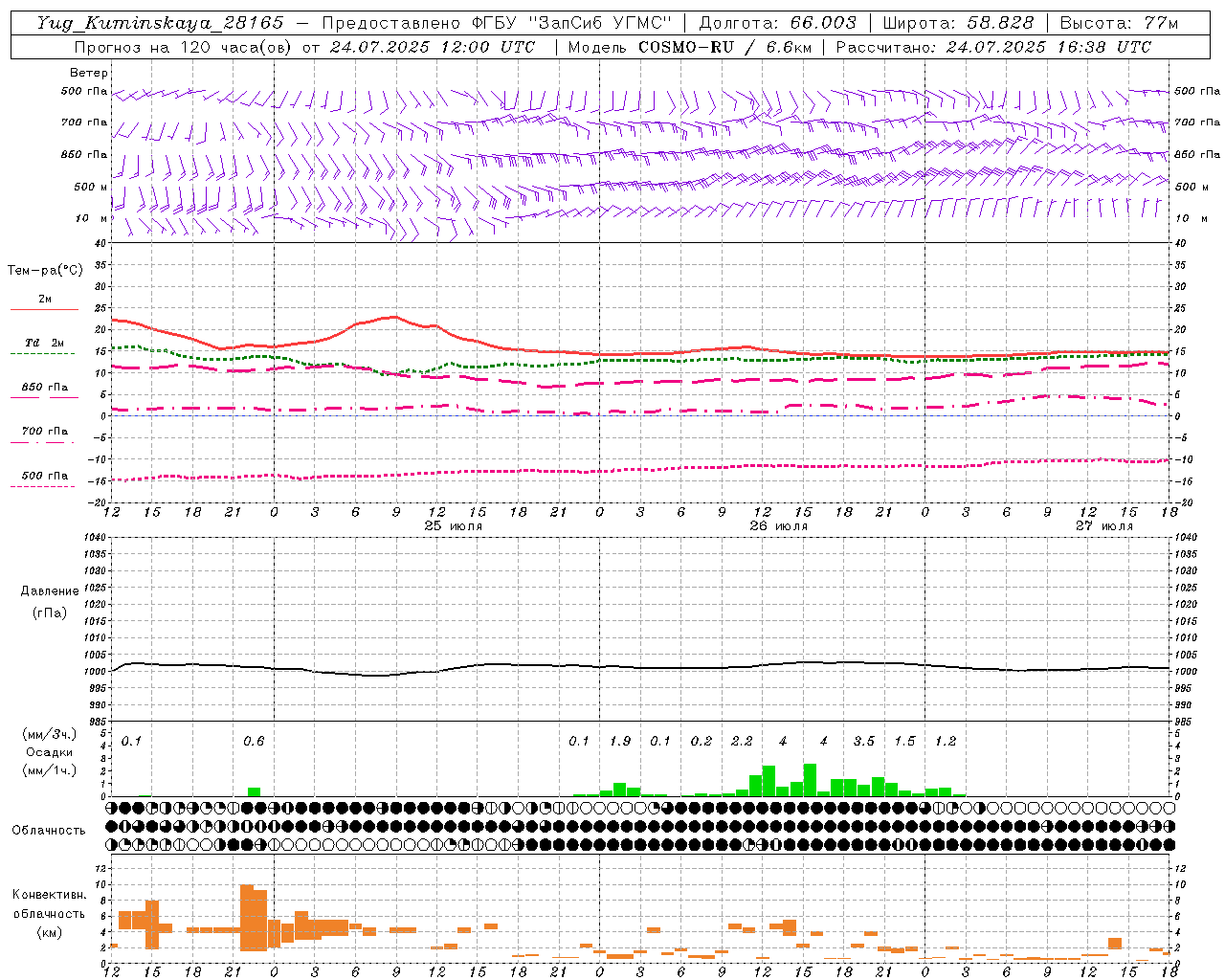Click the "Давление" pressure panel label
This screenshot has width=1225, height=980.
click(x=50, y=591)
